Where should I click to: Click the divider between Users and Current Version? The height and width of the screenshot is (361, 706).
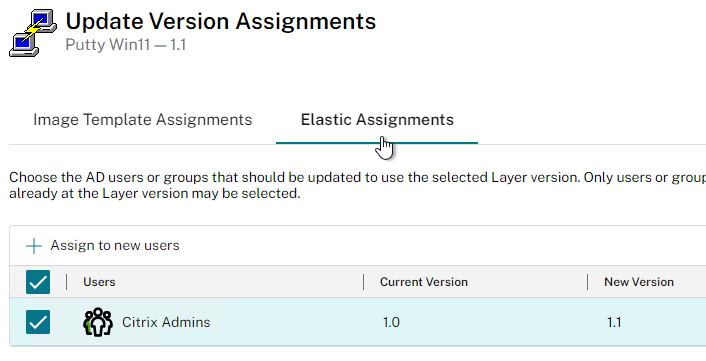pyautogui.click(x=363, y=282)
